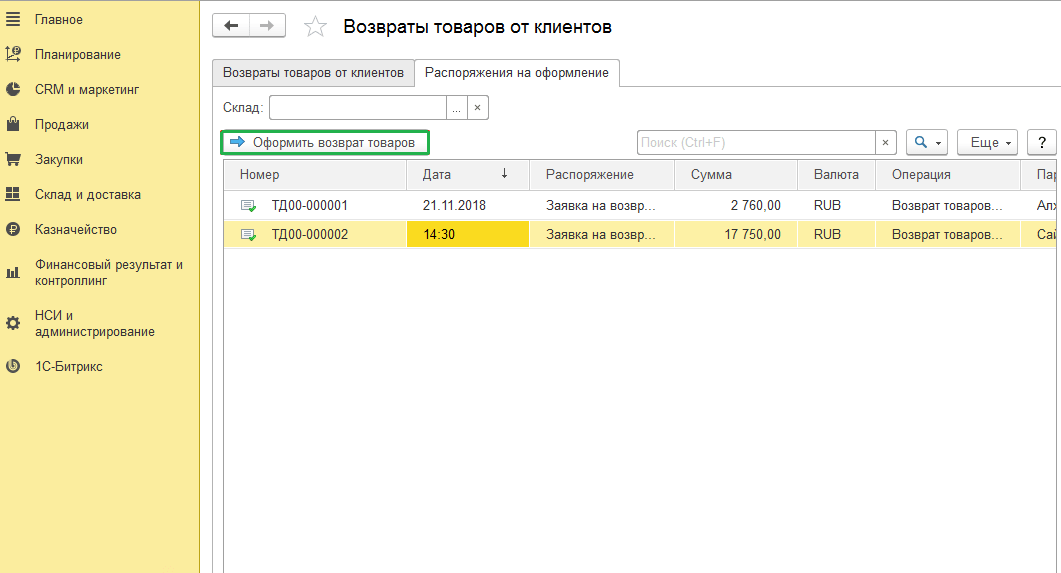The width and height of the screenshot is (1061, 573).
Task: Select the Распоряжения на оформление tab
Action: [x=516, y=73]
